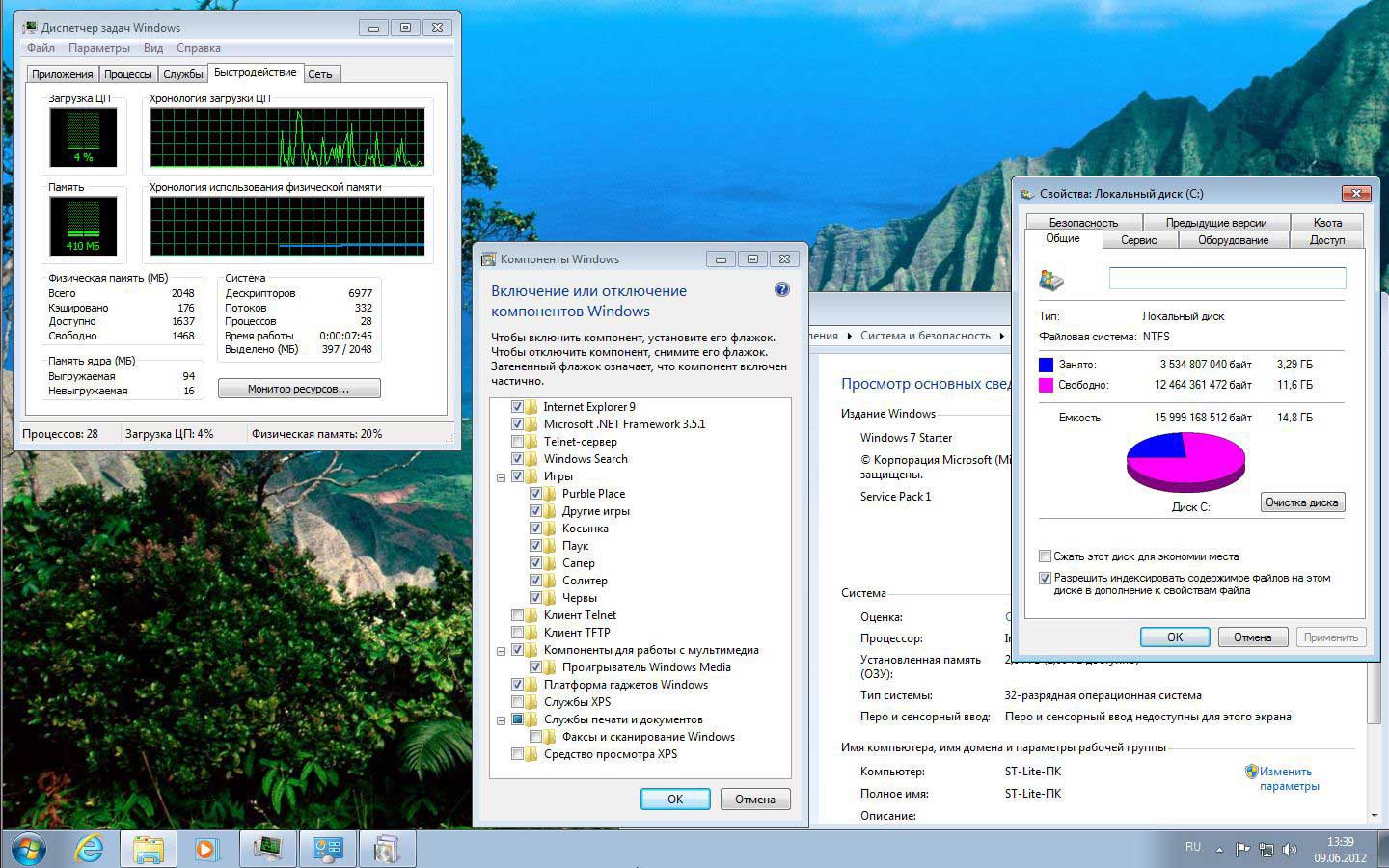Click the help icon in Windows Components

[x=781, y=289]
